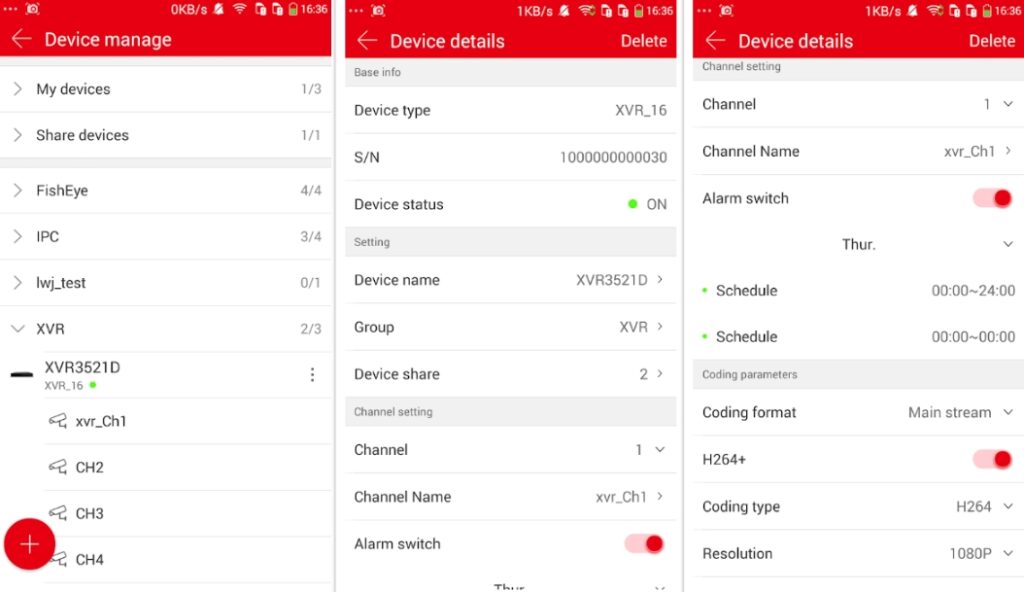Open the Device share setting row
The image size is (1024, 592).
tap(510, 374)
